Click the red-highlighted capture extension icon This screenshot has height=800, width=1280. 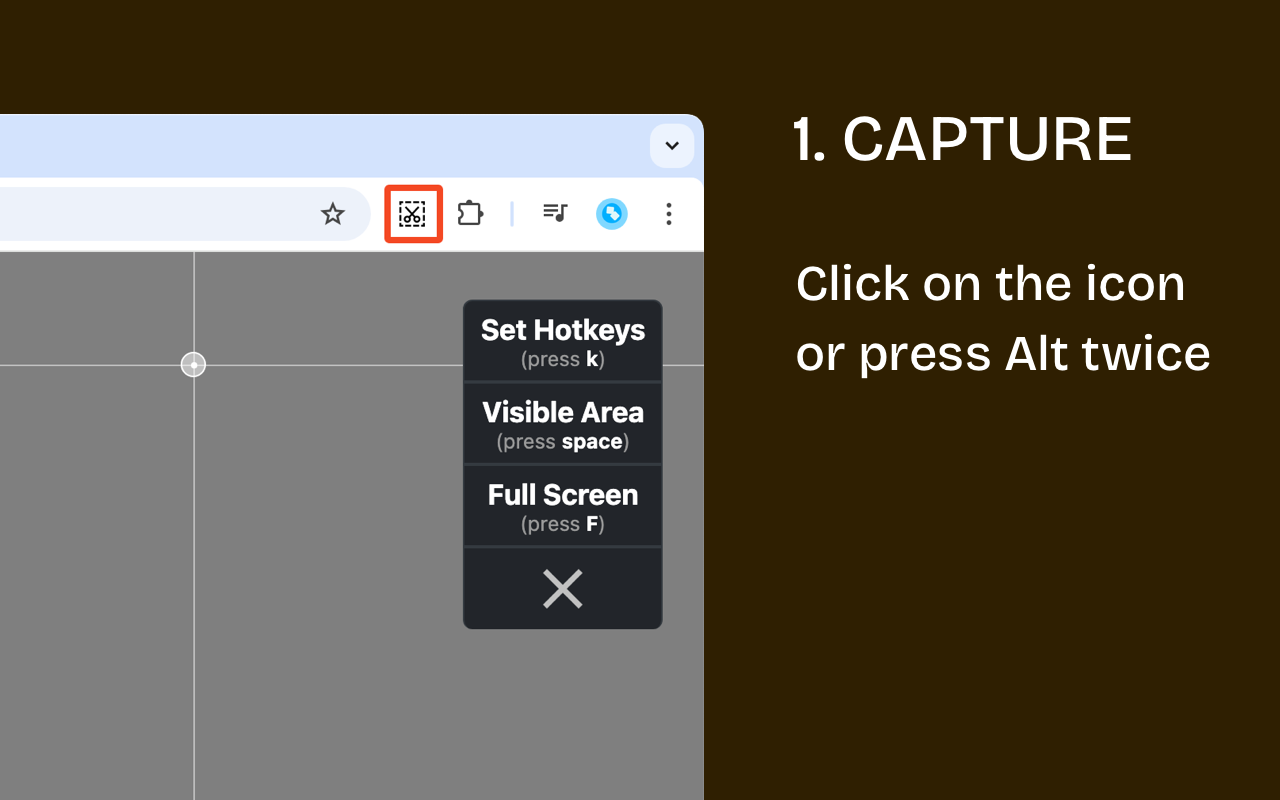[x=413, y=213]
